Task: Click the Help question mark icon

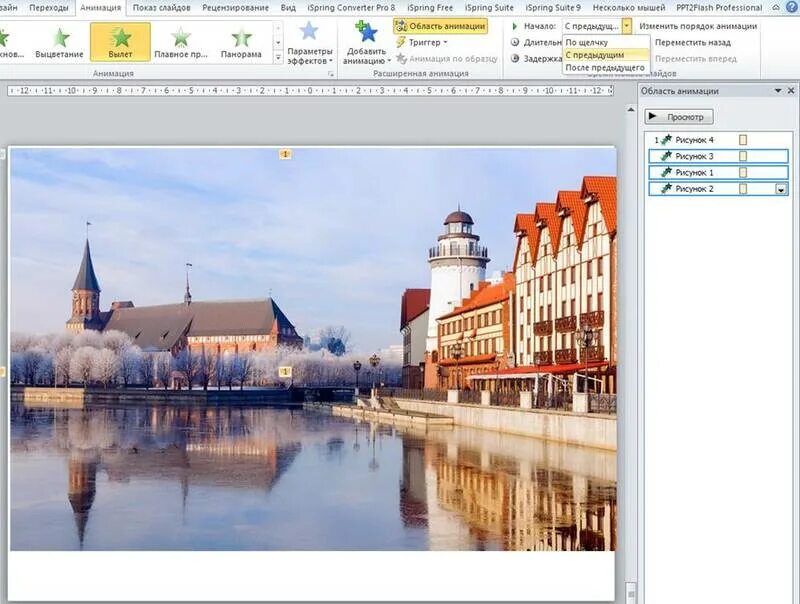Action: pos(791,7)
